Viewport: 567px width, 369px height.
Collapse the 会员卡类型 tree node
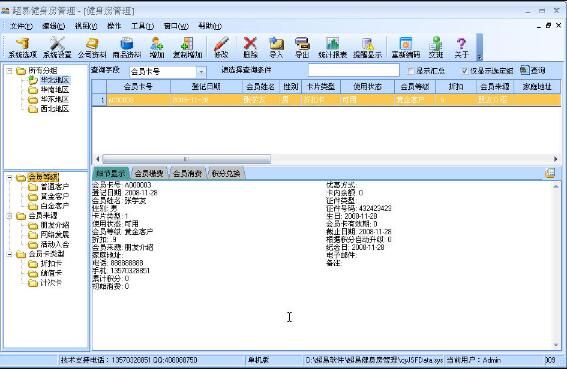pos(10,254)
